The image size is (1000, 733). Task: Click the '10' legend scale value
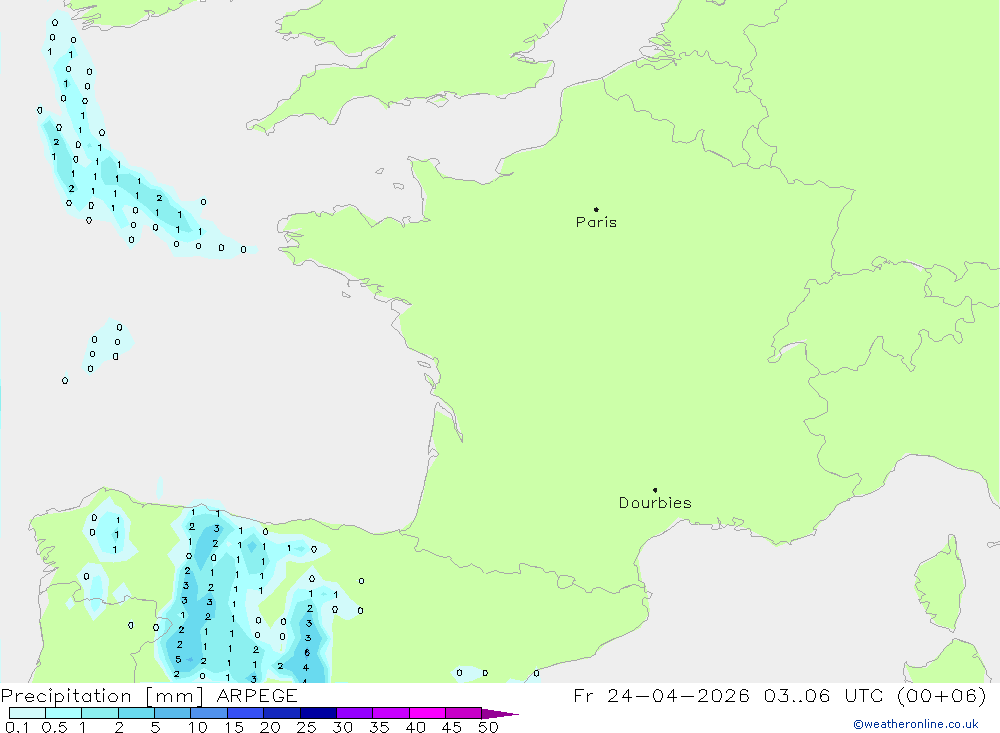[198, 727]
